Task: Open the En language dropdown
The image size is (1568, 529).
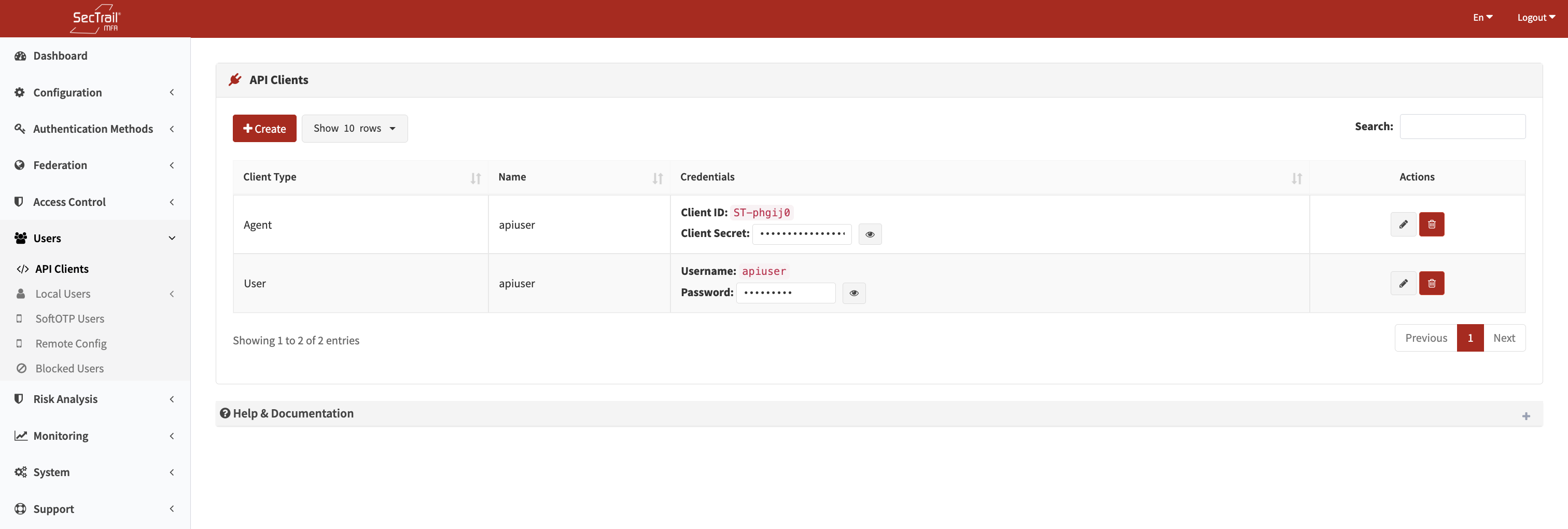Action: tap(1481, 18)
